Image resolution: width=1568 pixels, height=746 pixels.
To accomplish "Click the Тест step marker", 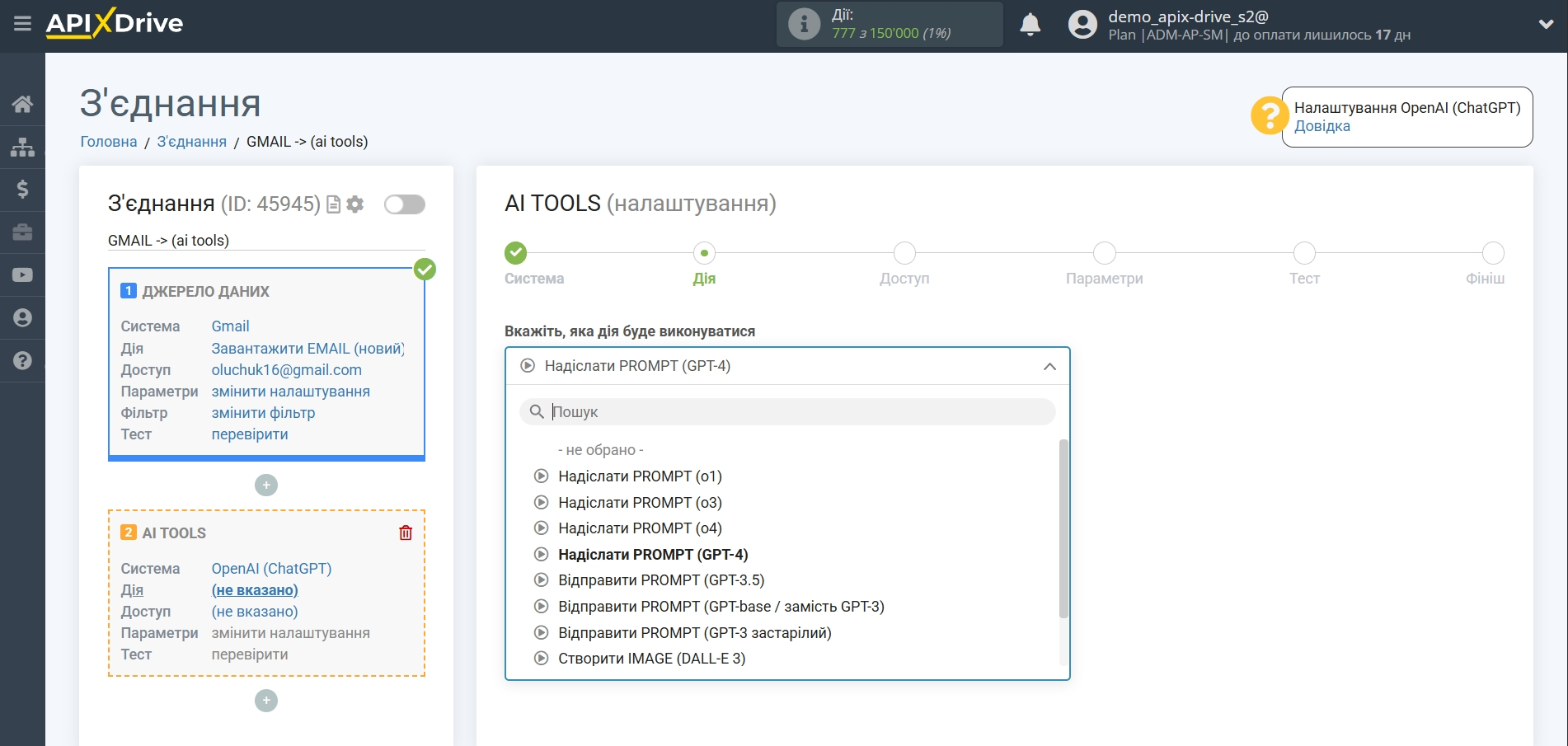I will point(1304,252).
